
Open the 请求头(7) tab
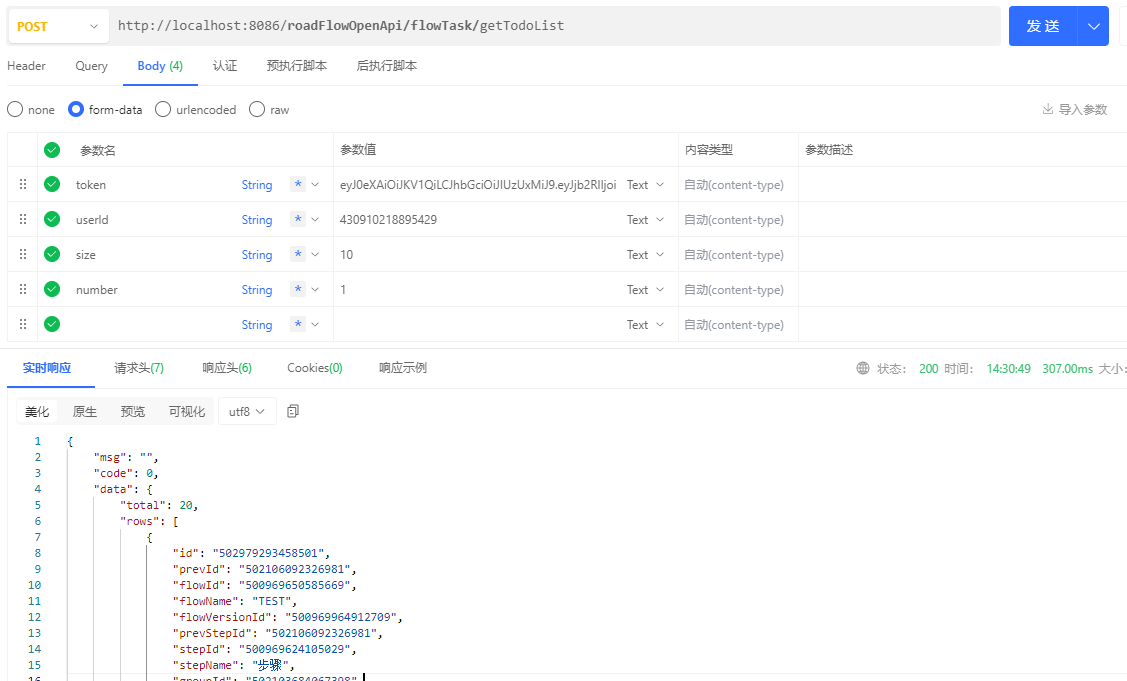139,368
